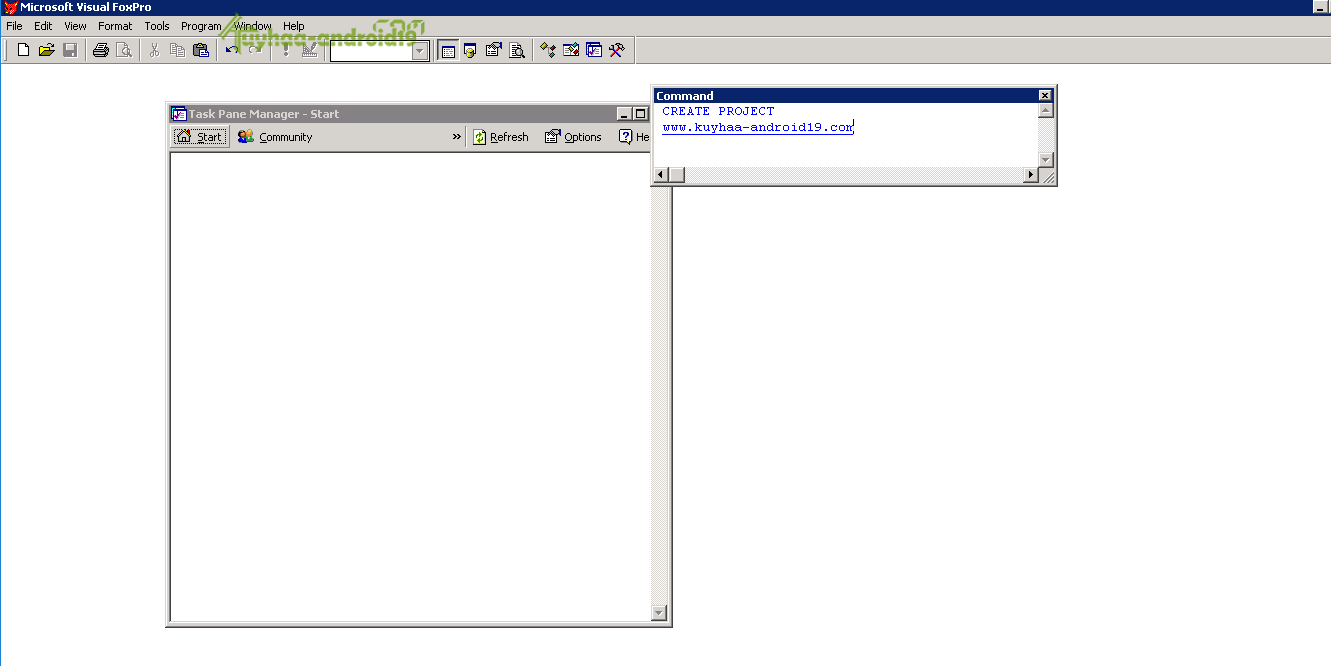The image size is (1331, 666).
Task: Click the New file toolbar icon
Action: click(x=23, y=50)
